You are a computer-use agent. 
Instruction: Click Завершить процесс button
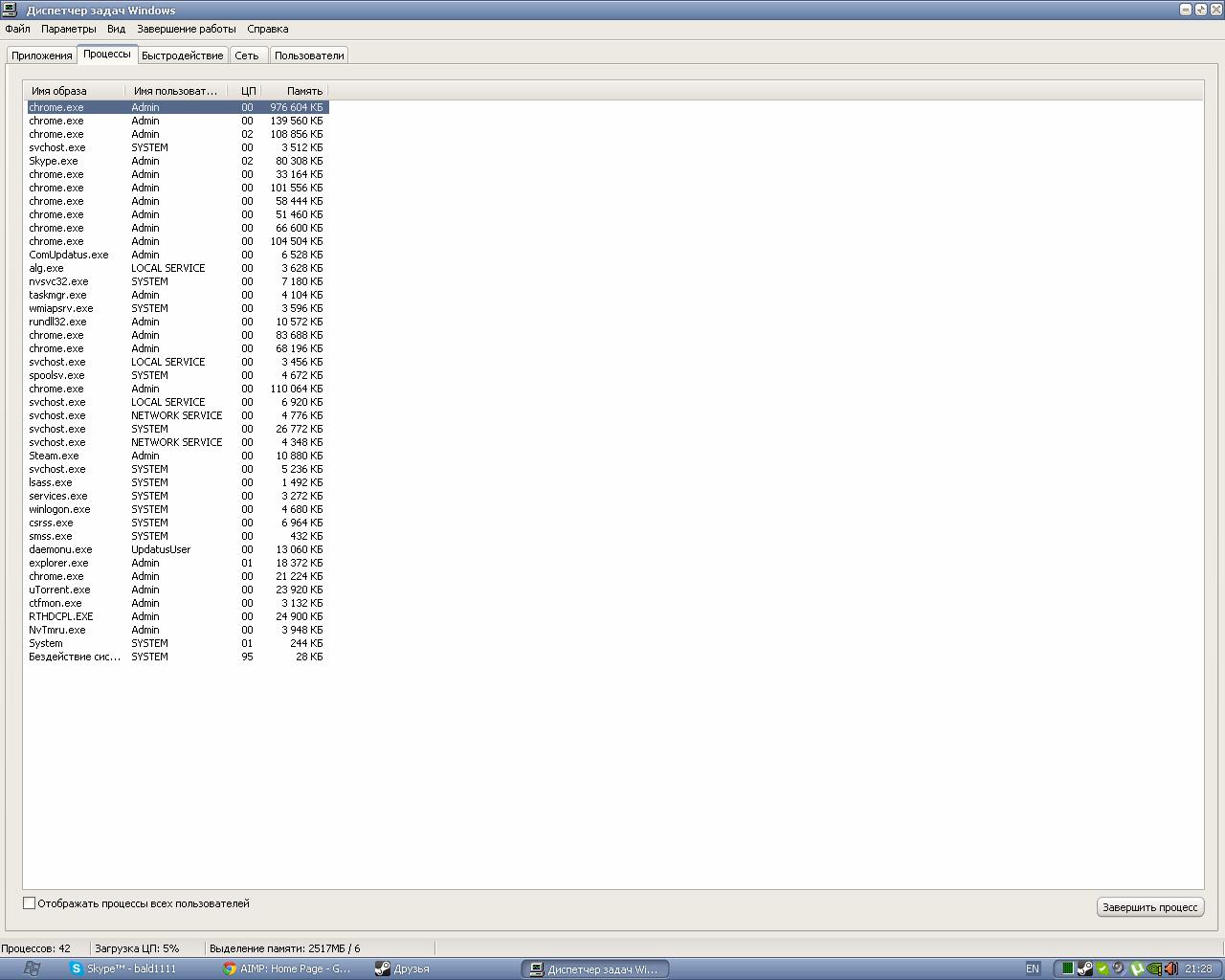pyautogui.click(x=1149, y=906)
